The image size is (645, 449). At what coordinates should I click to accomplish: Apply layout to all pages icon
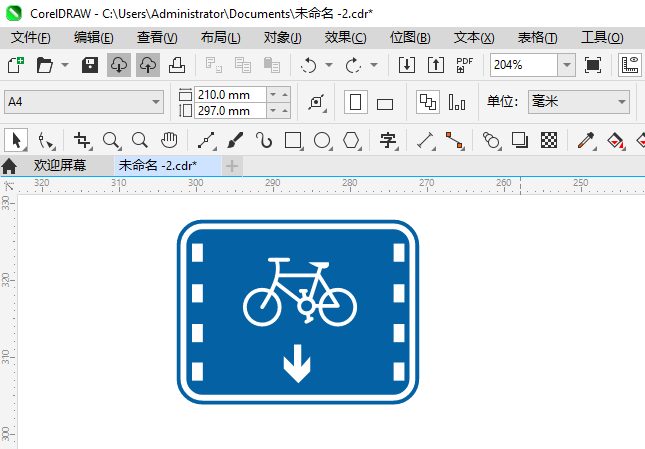click(x=428, y=102)
